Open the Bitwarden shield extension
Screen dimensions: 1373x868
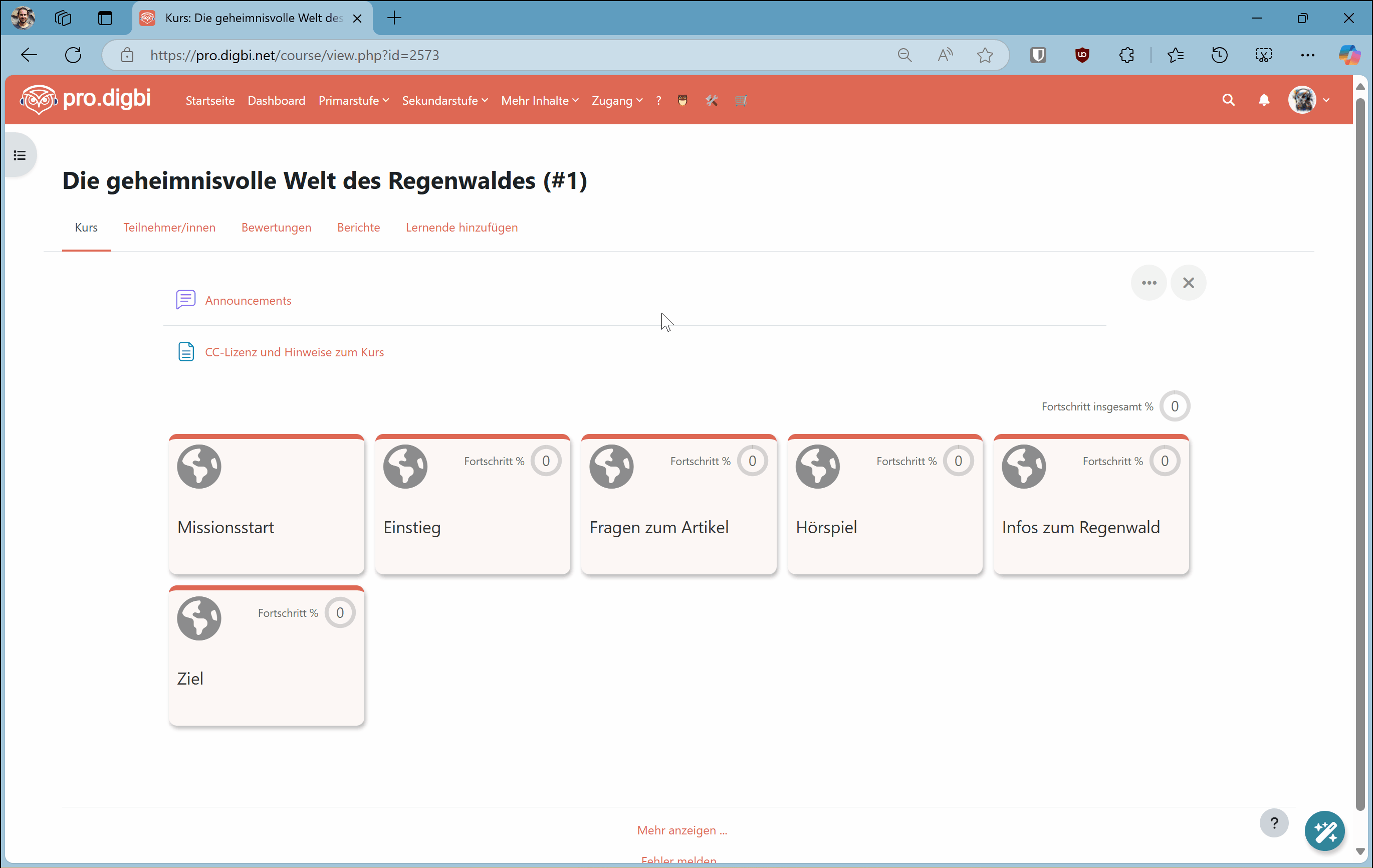pos(1038,55)
